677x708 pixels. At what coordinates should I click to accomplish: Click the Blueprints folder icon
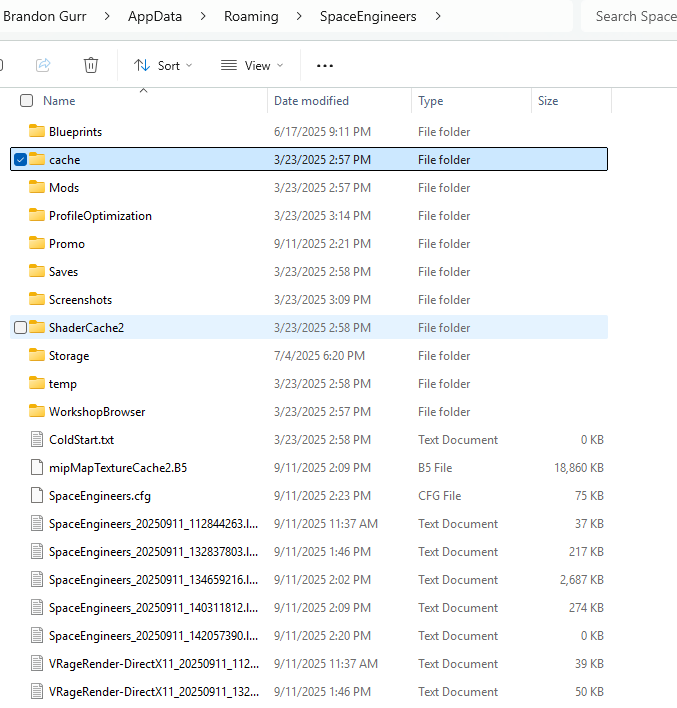click(x=38, y=132)
